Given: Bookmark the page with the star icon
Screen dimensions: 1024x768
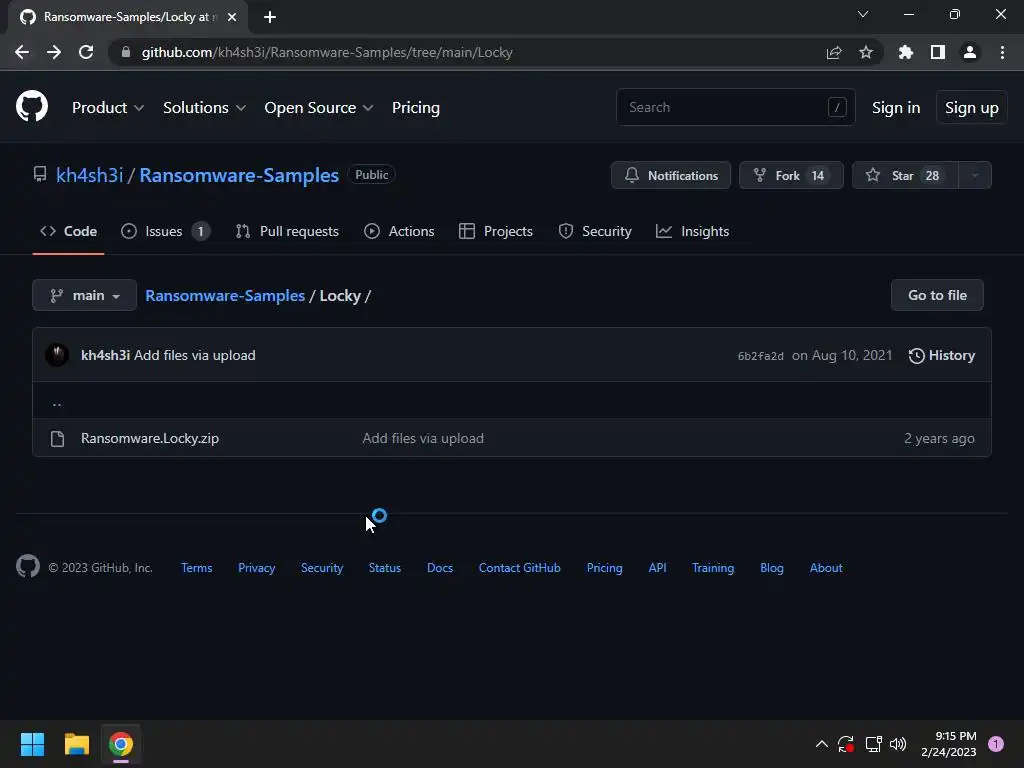Looking at the screenshot, I should pos(865,52).
